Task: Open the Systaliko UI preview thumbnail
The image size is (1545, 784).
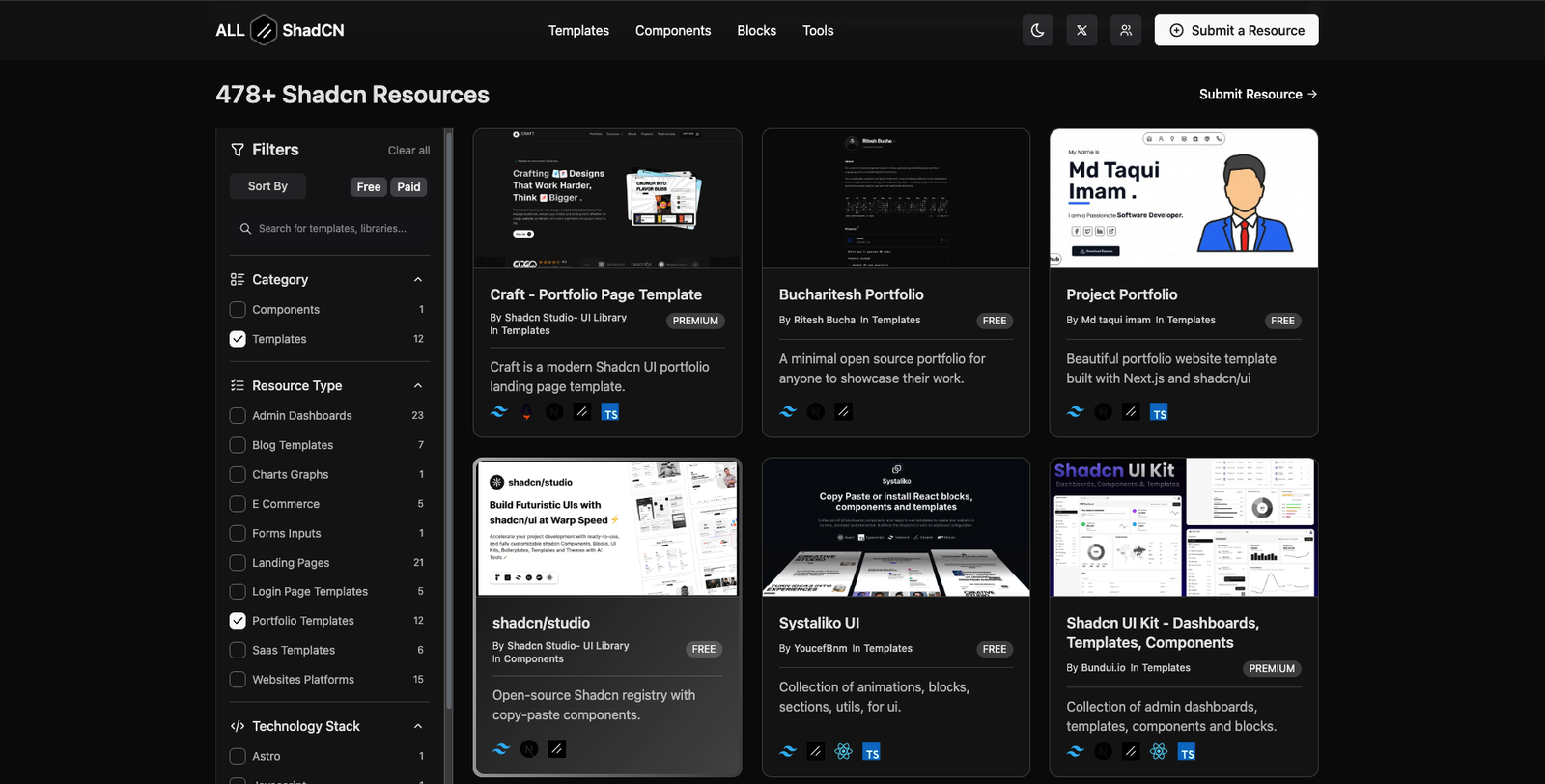Action: tap(896, 527)
